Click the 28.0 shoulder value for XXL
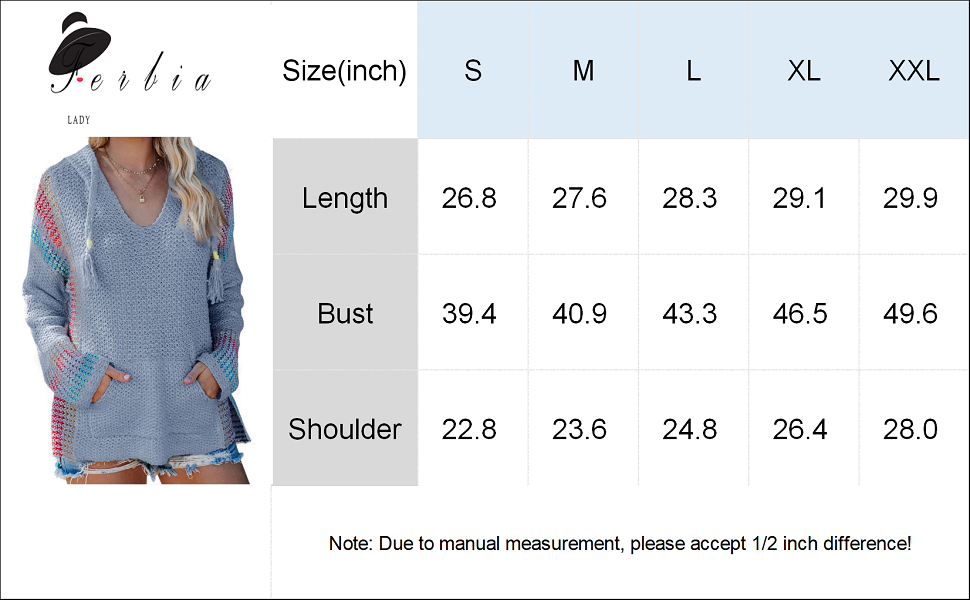This screenshot has width=970, height=600. (x=910, y=429)
